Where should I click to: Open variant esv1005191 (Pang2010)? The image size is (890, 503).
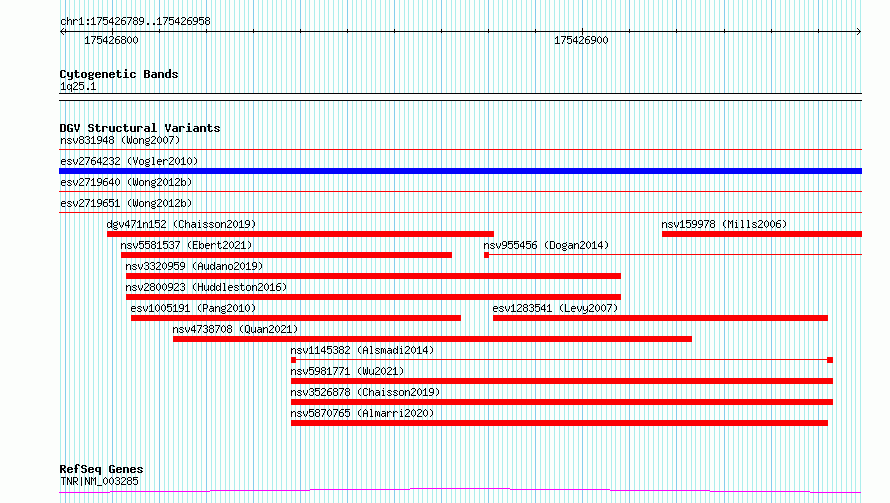point(193,308)
